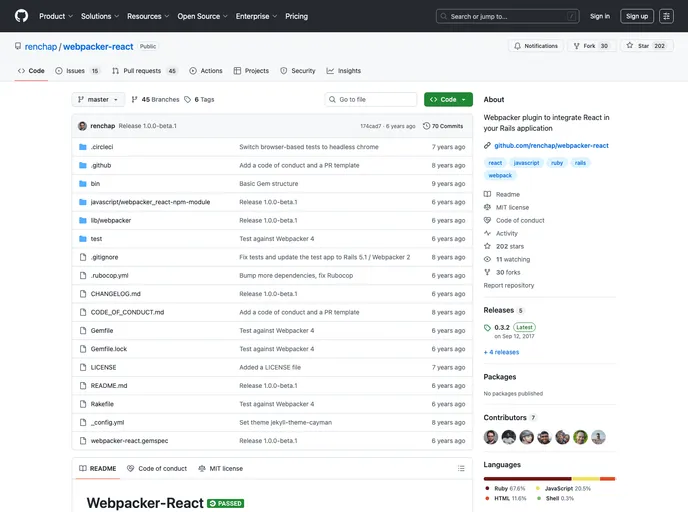Expand the Resources menu
688x512 pixels.
point(148,16)
